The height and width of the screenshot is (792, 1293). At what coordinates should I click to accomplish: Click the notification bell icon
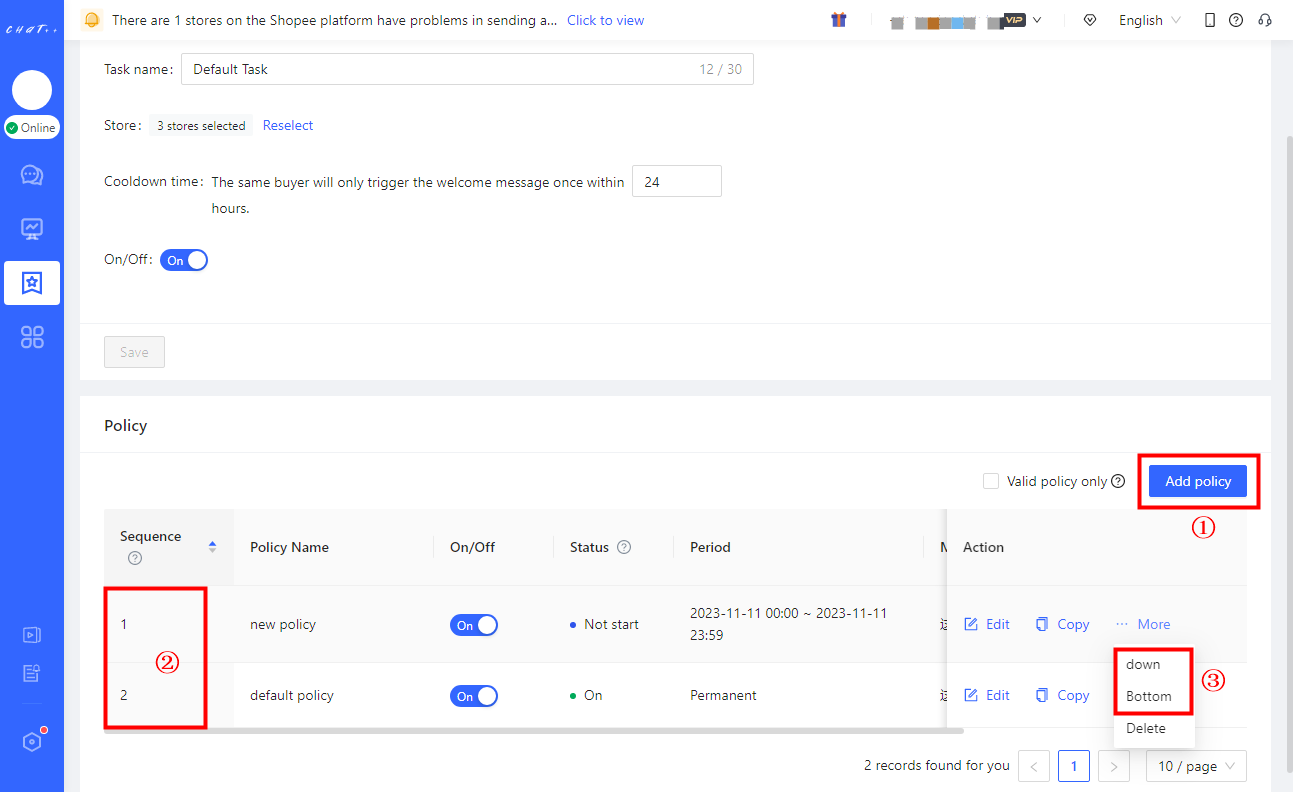(x=92, y=20)
